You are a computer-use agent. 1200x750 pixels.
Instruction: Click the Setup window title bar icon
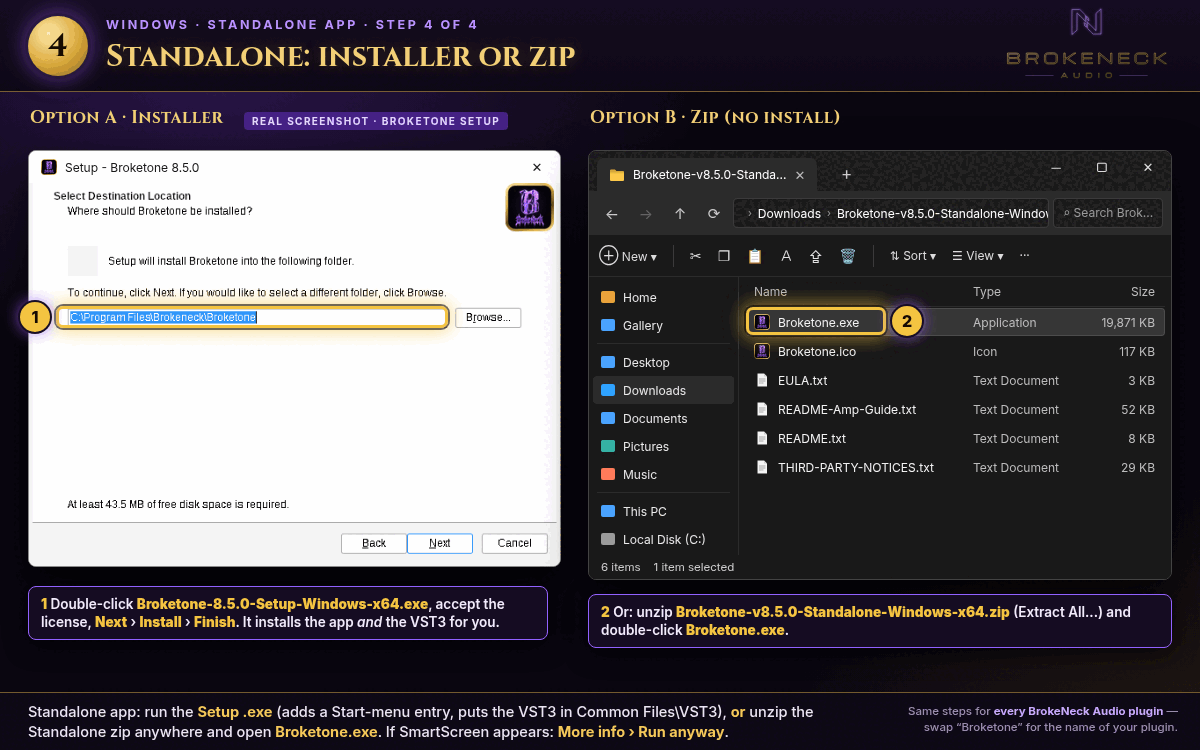(x=48, y=167)
